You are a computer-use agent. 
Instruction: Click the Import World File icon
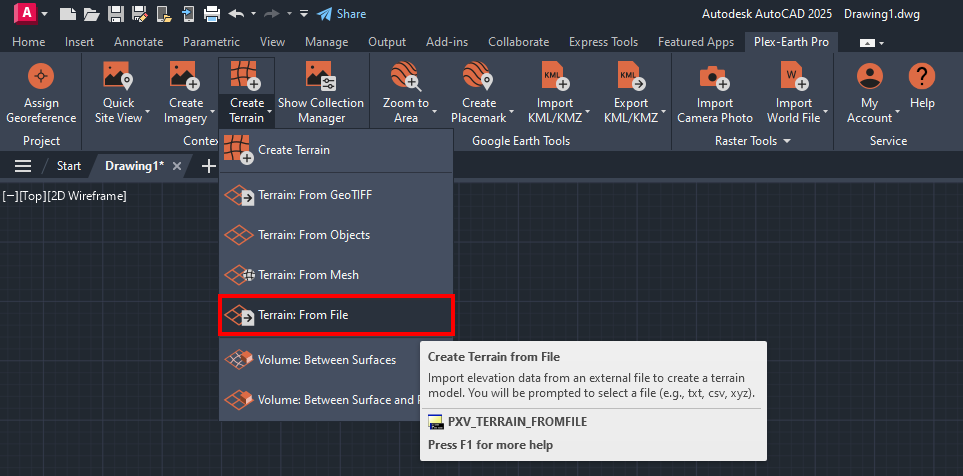(793, 76)
